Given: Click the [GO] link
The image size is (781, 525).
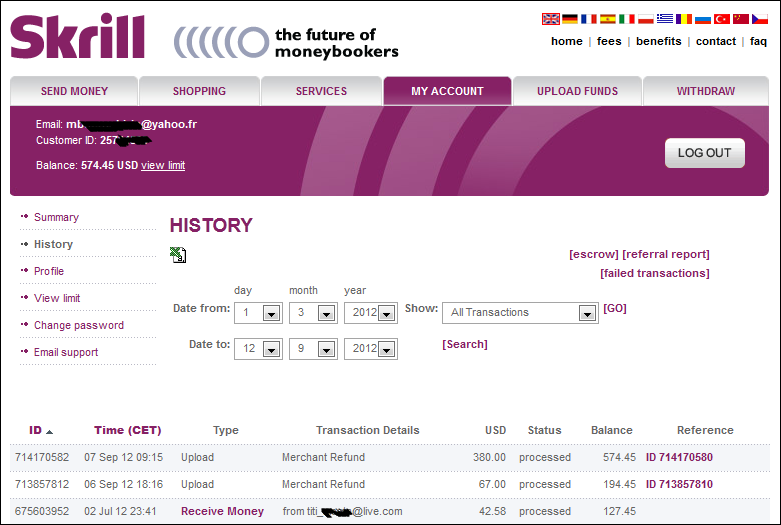Looking at the screenshot, I should pos(615,308).
